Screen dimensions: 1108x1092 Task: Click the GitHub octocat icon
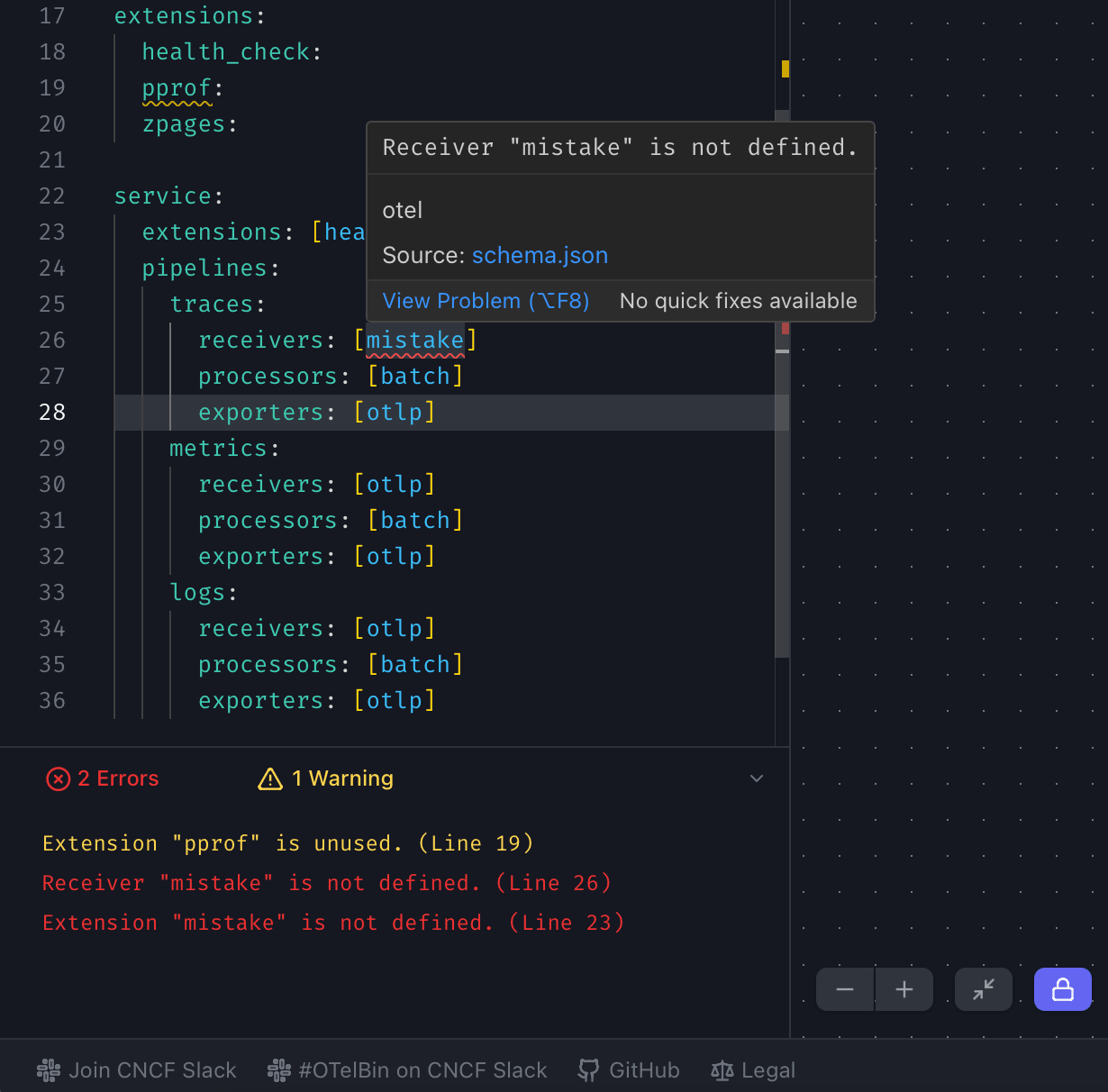(588, 1070)
